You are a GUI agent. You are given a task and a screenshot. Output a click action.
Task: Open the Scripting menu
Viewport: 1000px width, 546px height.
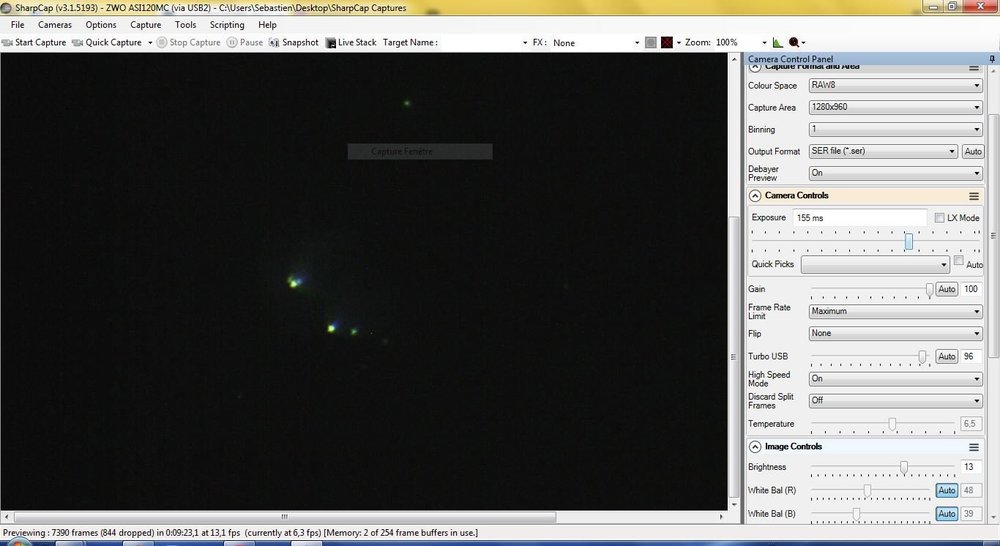(227, 25)
